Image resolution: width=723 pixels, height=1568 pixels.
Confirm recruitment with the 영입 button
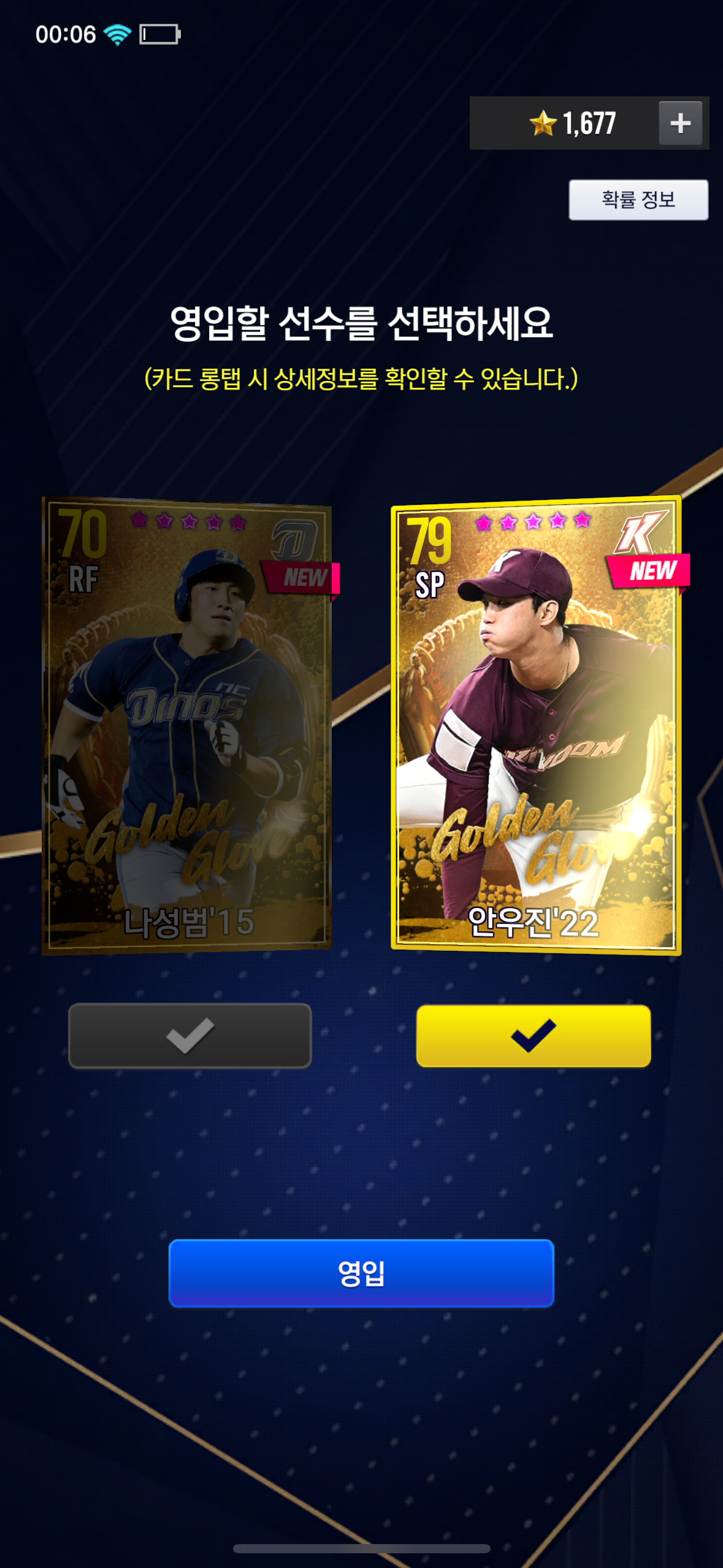pyautogui.click(x=361, y=1273)
